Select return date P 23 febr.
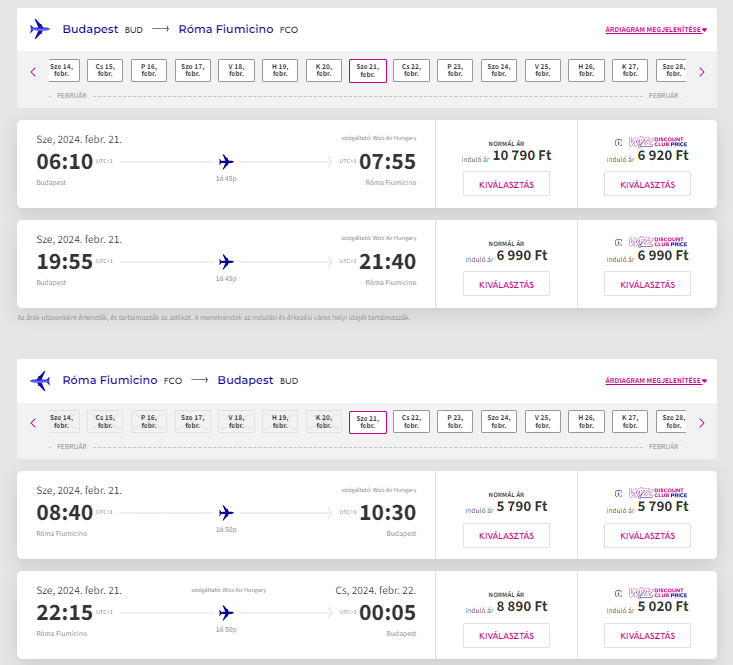 456,422
